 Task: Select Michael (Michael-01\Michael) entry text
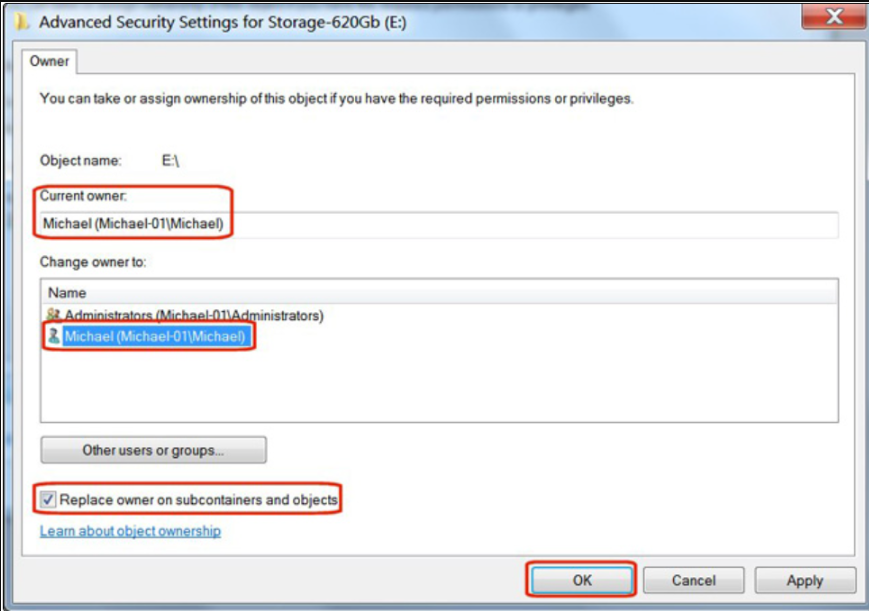pyautogui.click(x=154, y=337)
